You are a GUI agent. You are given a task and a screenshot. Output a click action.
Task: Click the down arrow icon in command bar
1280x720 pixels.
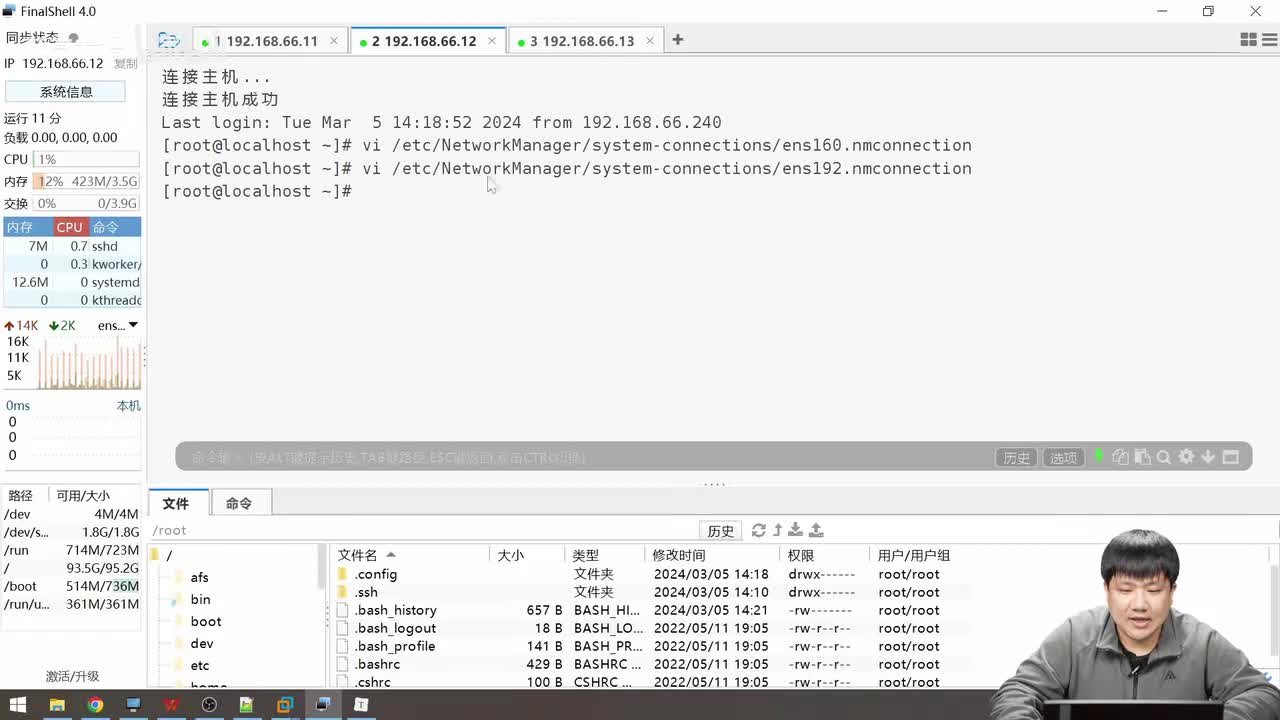point(1208,457)
